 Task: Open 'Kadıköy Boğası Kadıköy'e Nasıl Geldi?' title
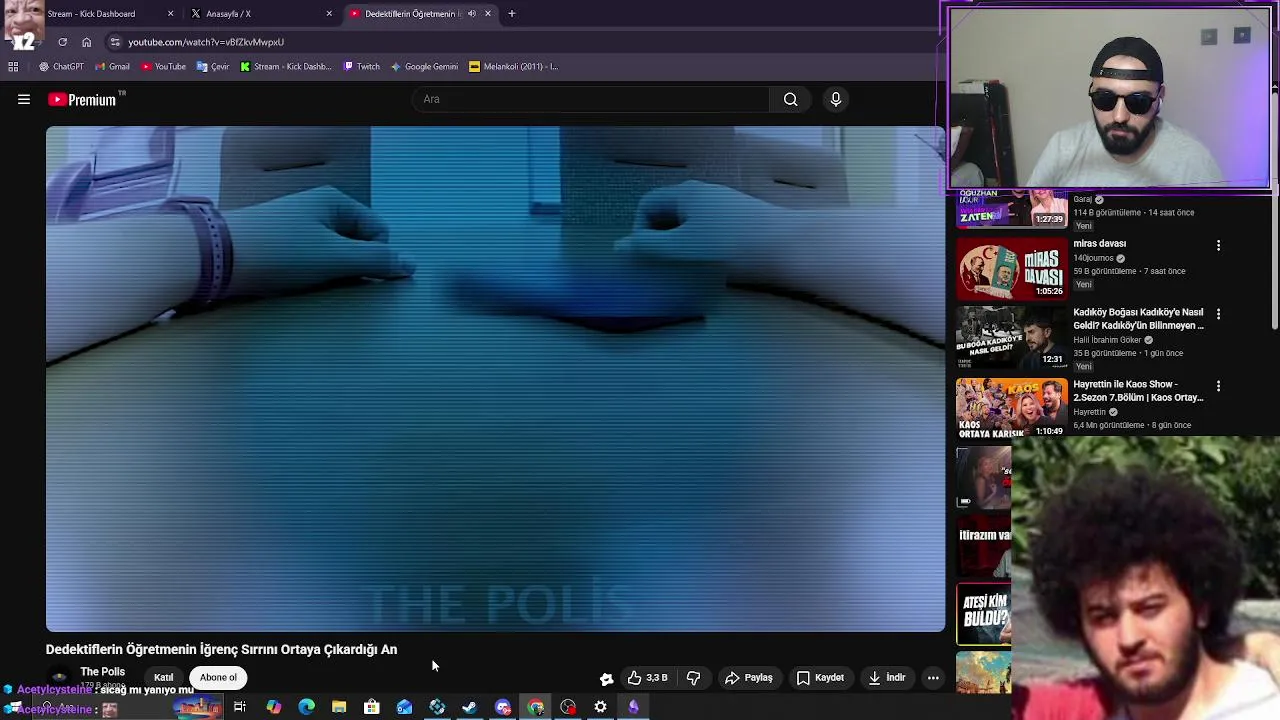point(1138,319)
